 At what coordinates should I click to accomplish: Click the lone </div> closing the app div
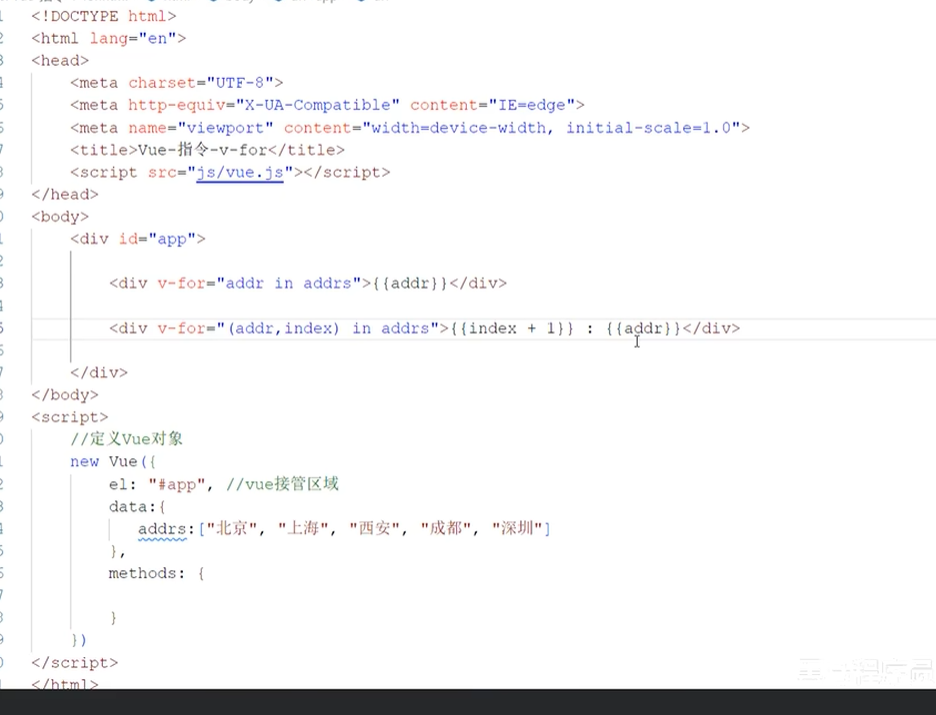click(99, 373)
